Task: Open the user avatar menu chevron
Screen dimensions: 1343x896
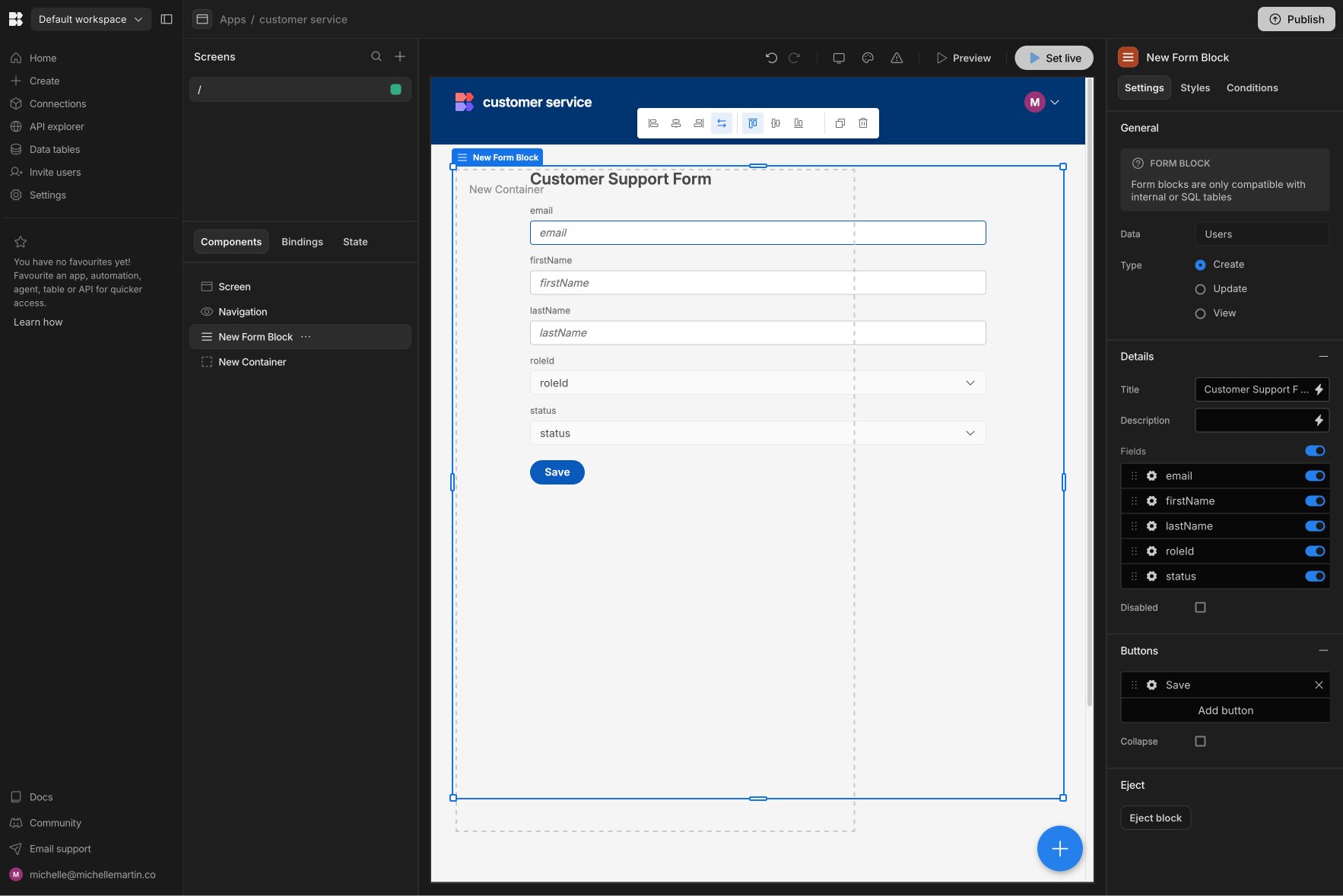Action: [1055, 102]
